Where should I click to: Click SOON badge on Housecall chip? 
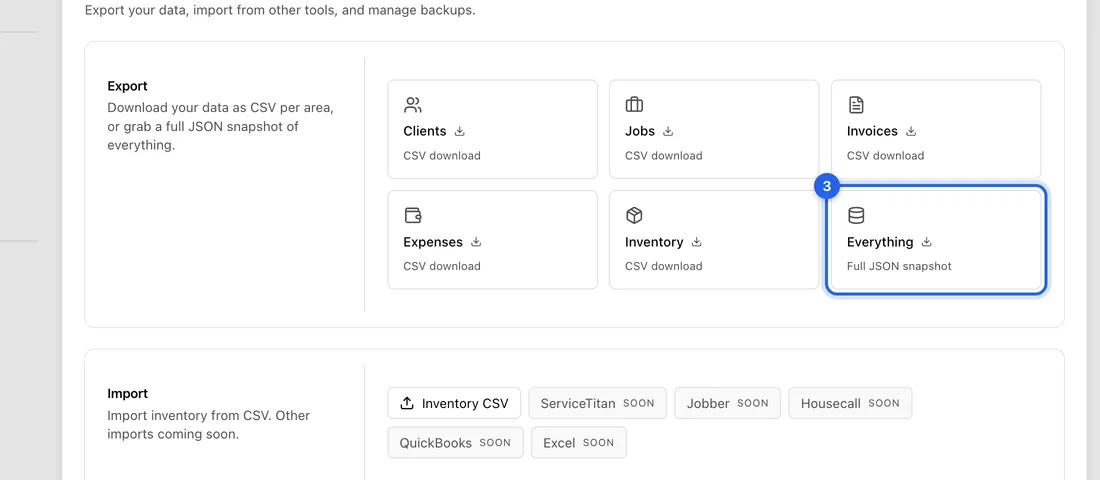884,404
